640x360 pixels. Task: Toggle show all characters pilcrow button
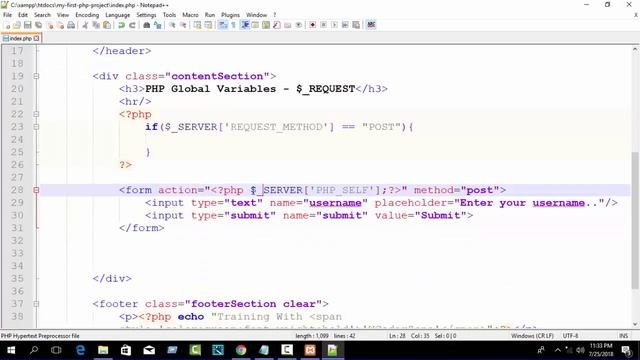[x=233, y=25]
